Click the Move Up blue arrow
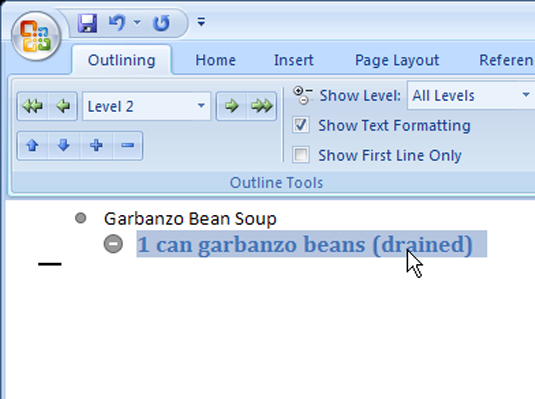The width and height of the screenshot is (535, 399). coord(32,145)
